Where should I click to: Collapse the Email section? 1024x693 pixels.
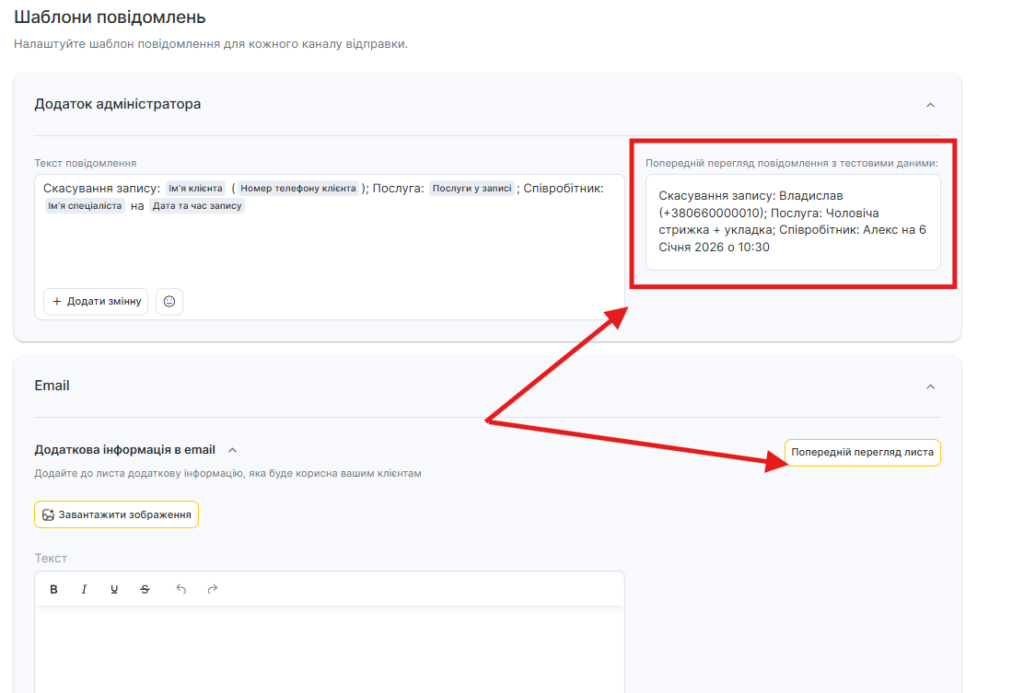click(930, 386)
